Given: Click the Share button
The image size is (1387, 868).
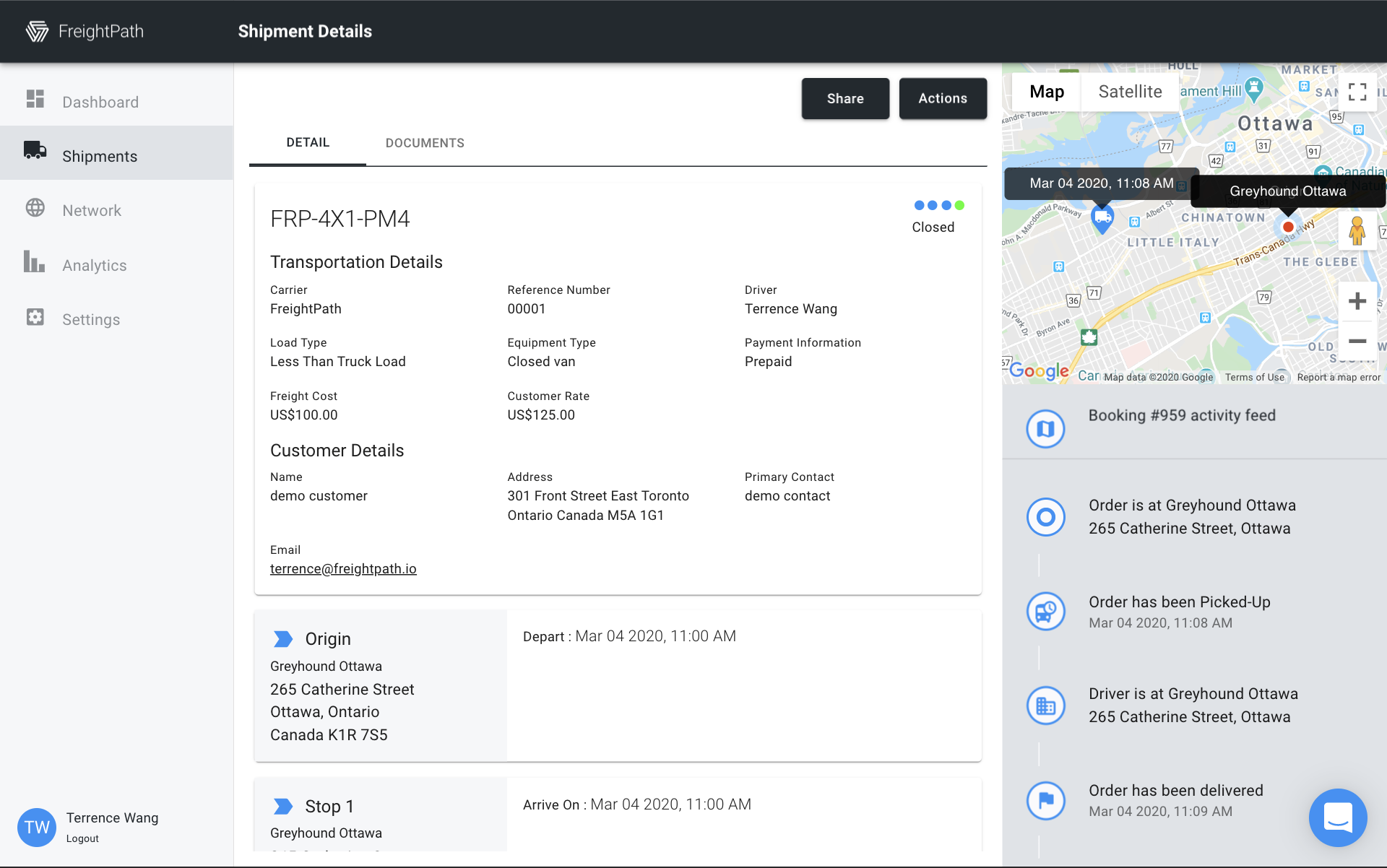Looking at the screenshot, I should (x=845, y=98).
